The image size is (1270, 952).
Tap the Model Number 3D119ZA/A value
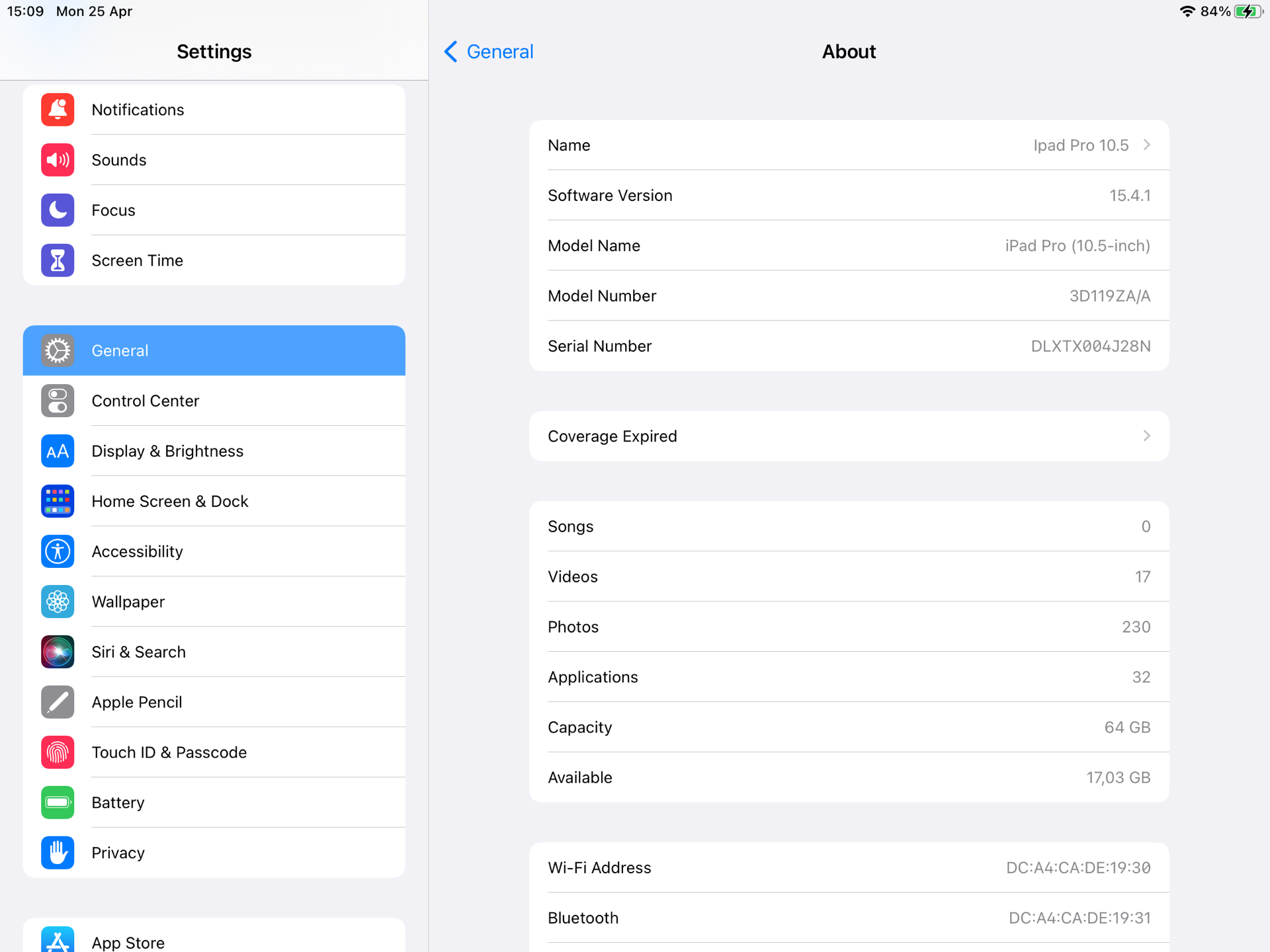click(1110, 296)
